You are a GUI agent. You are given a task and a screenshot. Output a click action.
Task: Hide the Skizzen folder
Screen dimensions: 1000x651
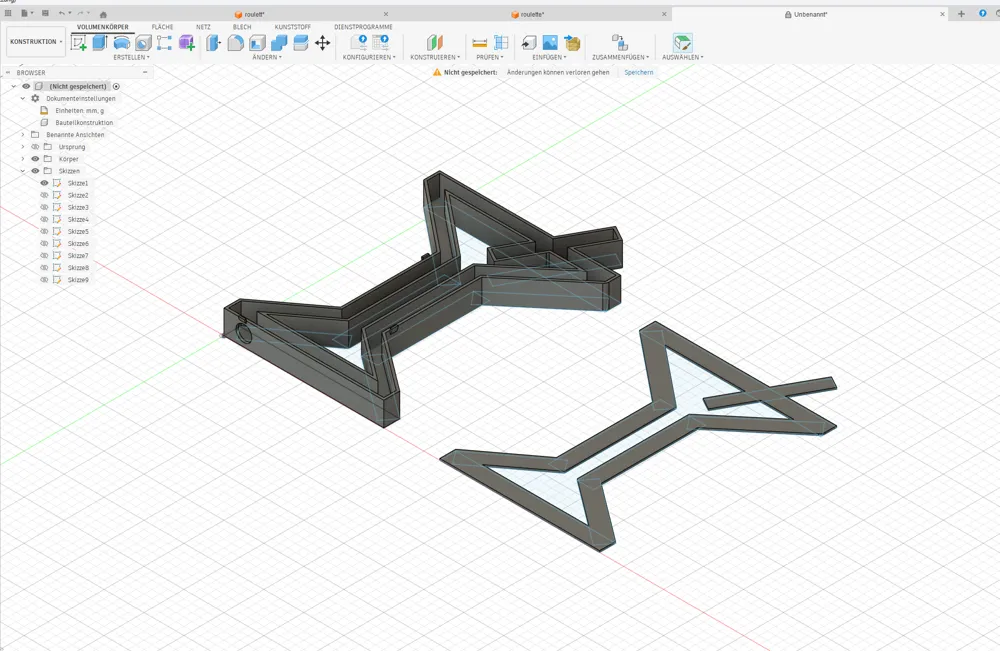point(35,171)
